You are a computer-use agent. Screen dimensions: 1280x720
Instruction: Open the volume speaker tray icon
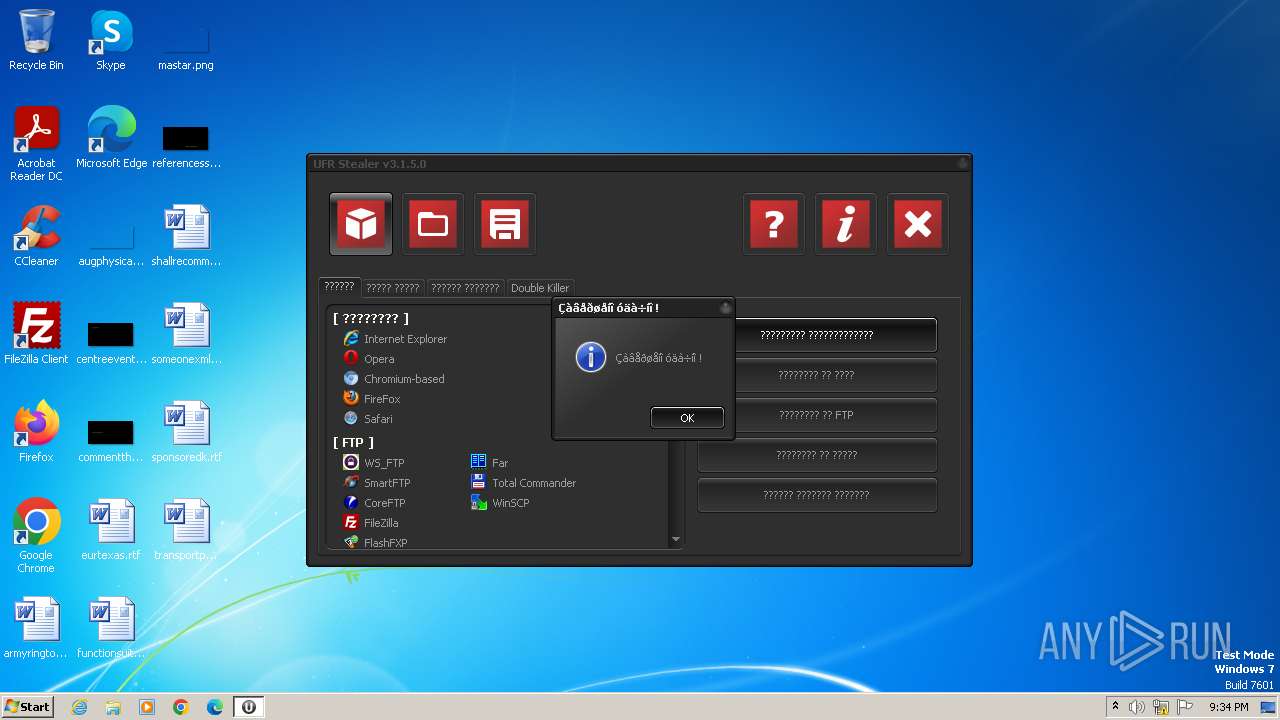coord(1137,707)
